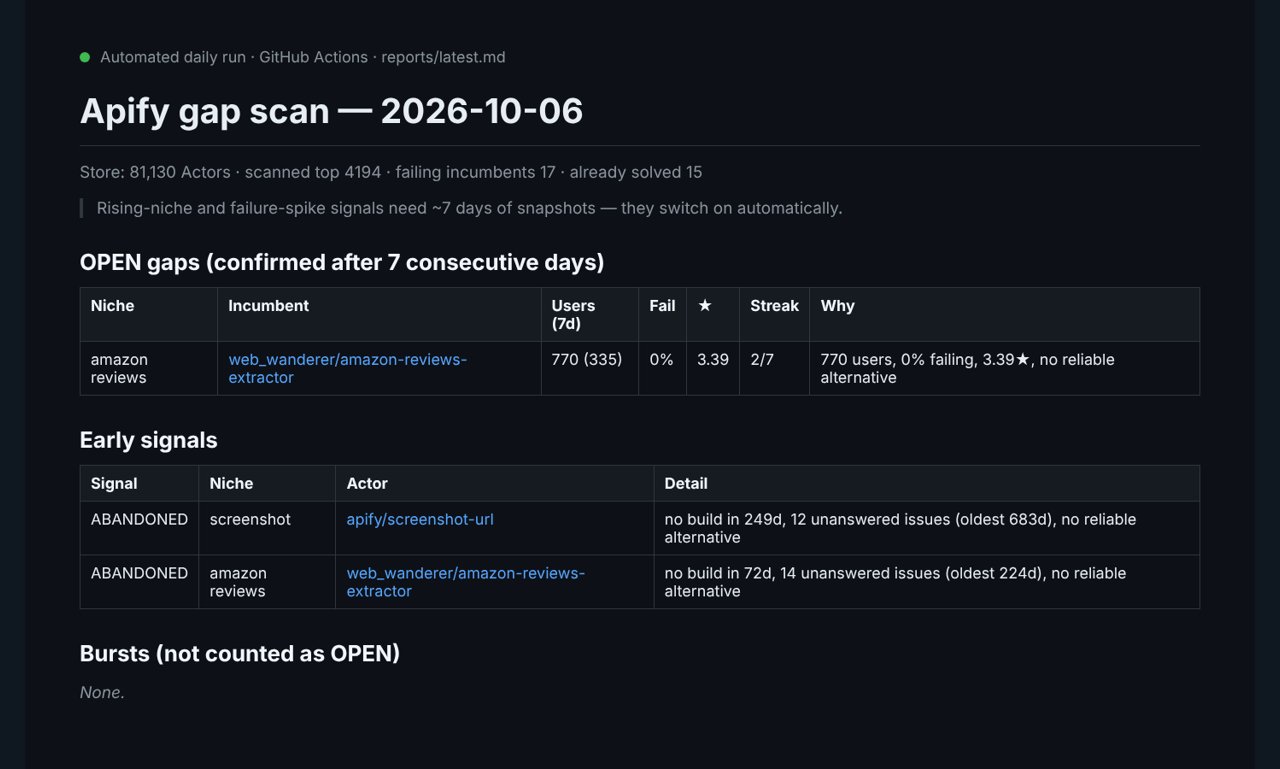Open web_wanderer/amazon-reviews-extractor link in OPEN gaps table
The width and height of the screenshot is (1280, 769).
coord(347,368)
